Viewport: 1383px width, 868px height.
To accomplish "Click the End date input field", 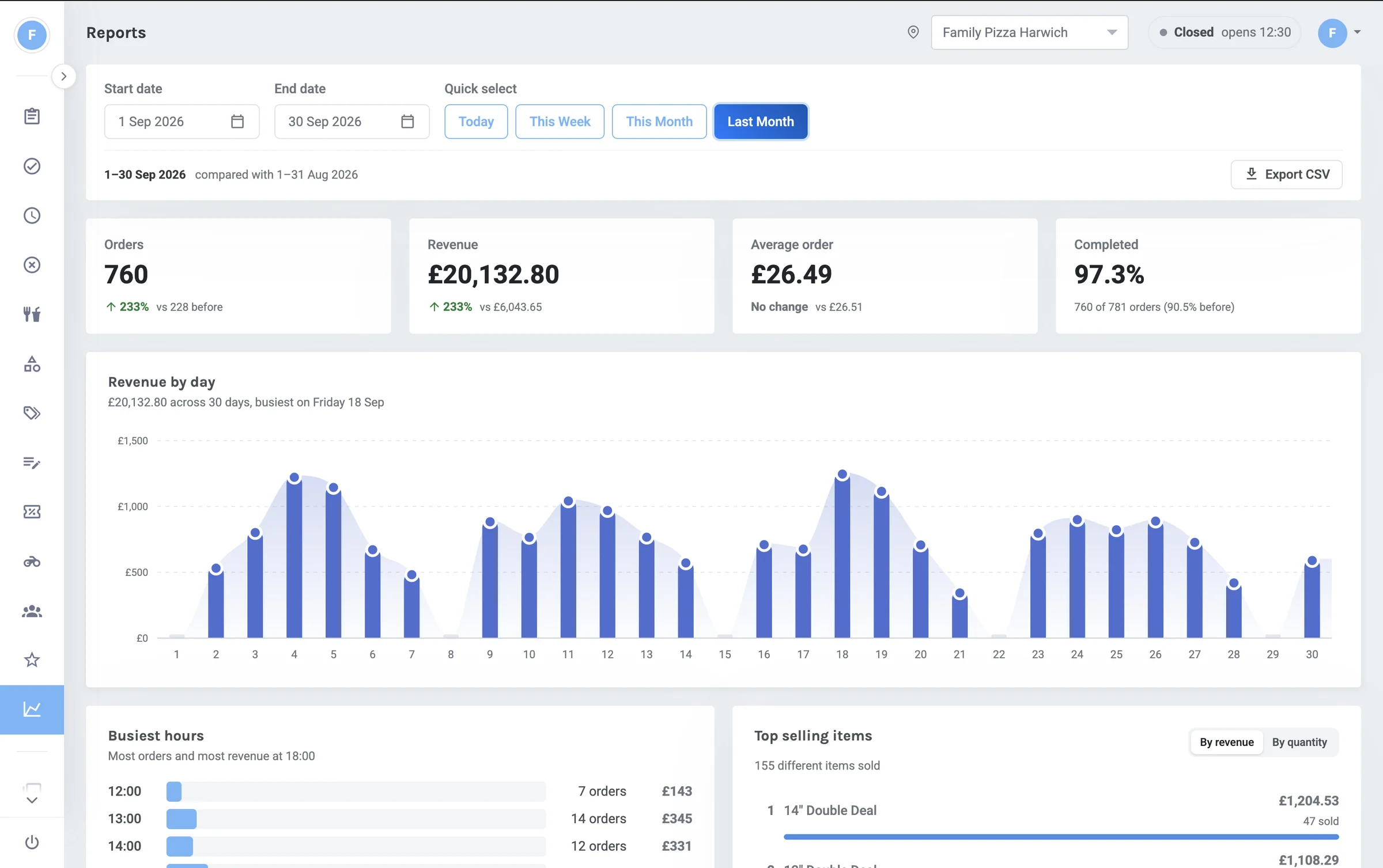I will coord(352,122).
